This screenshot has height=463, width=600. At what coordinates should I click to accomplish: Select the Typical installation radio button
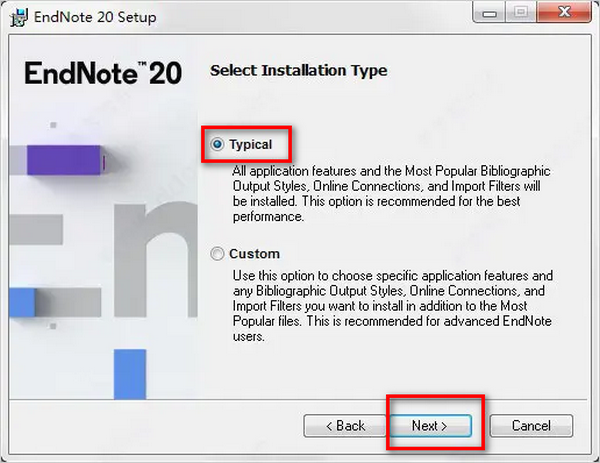coord(217,144)
